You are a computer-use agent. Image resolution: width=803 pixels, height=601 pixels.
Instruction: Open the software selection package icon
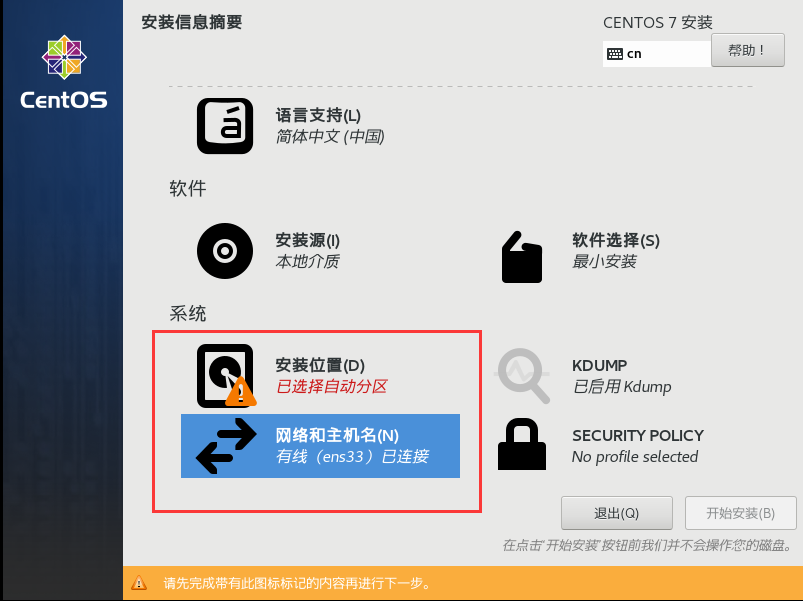click(x=521, y=257)
